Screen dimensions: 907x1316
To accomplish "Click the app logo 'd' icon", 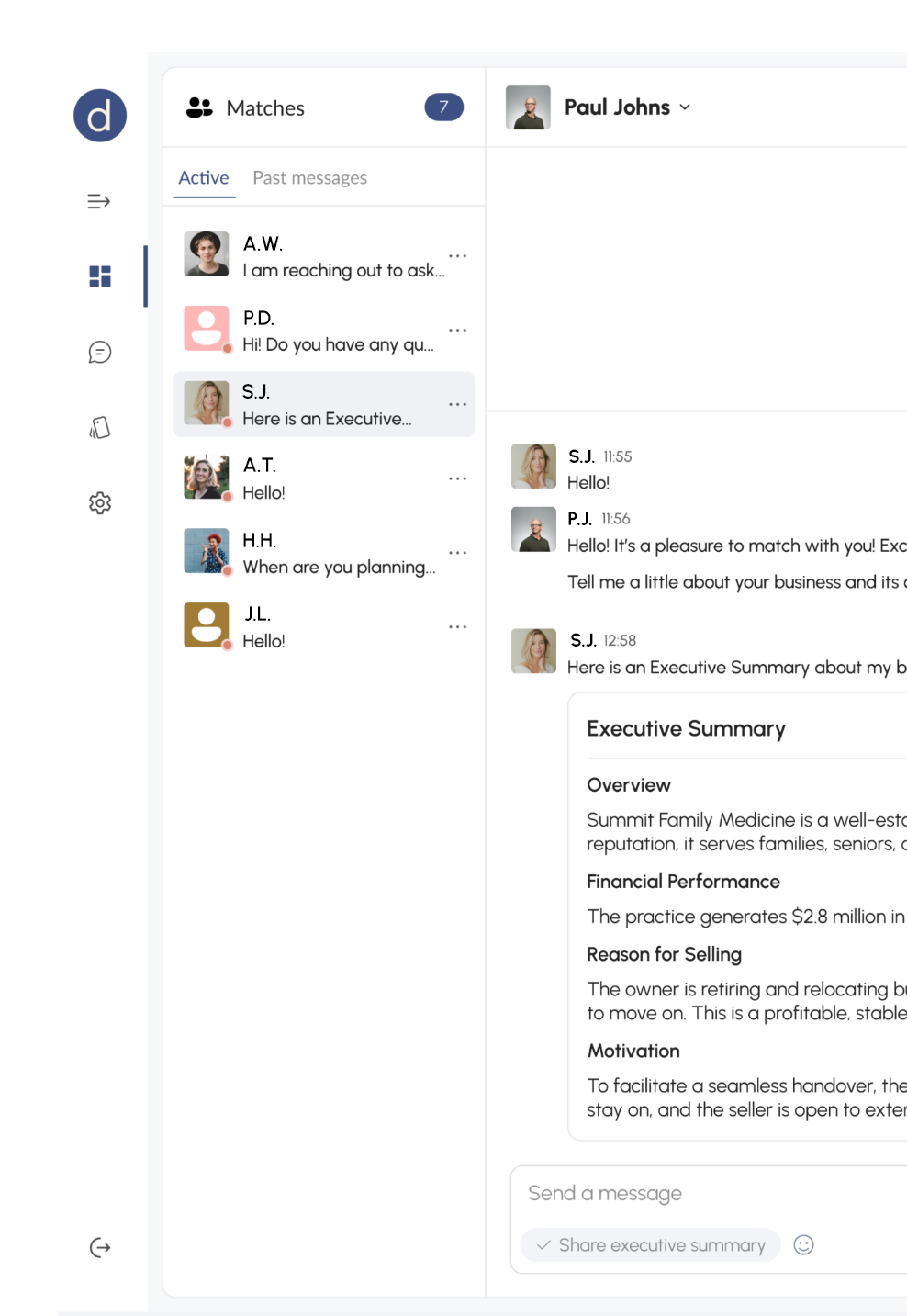I will [99, 116].
